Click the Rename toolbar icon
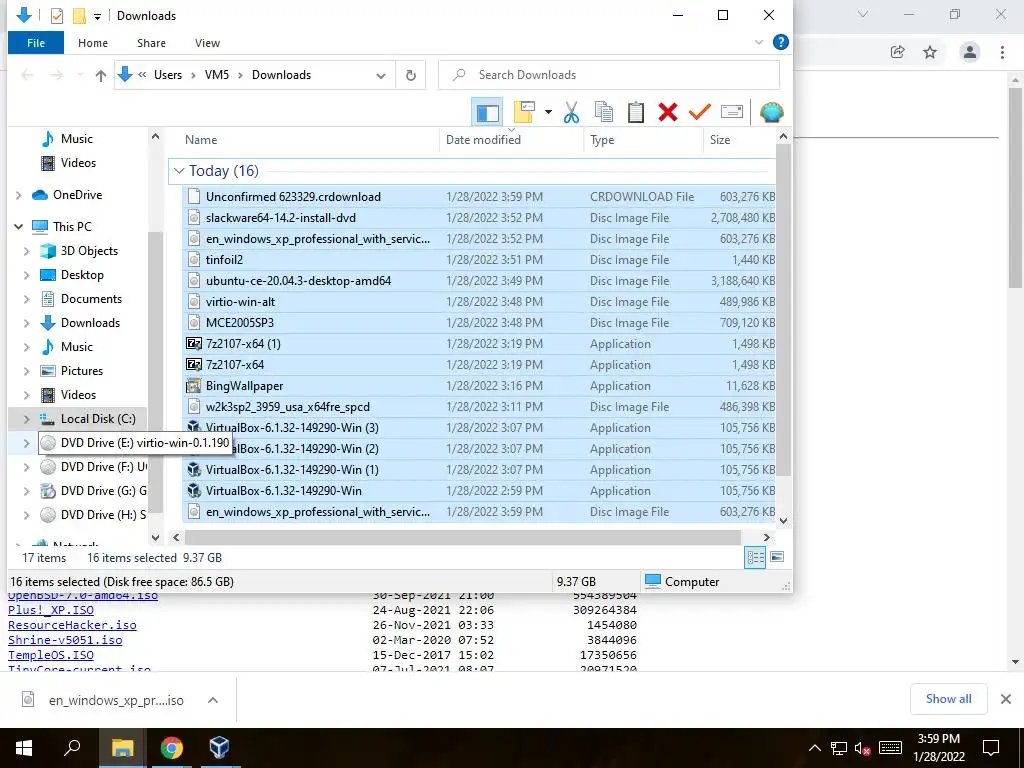The height and width of the screenshot is (768, 1024). (731, 112)
